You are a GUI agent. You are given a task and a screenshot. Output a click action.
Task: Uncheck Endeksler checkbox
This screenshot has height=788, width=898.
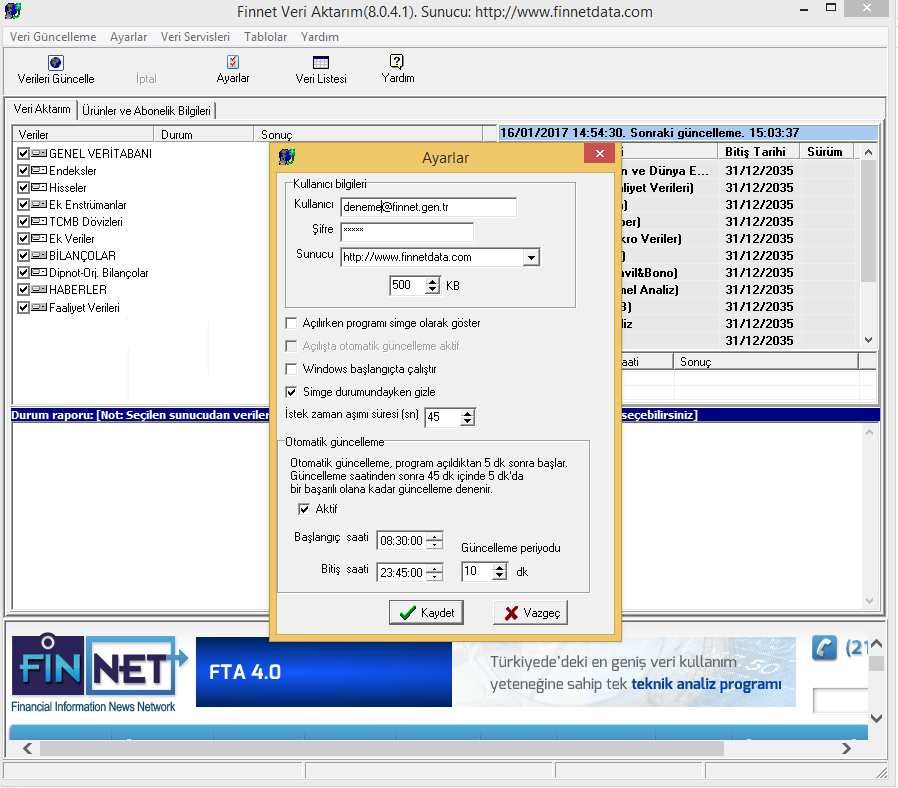tap(23, 171)
